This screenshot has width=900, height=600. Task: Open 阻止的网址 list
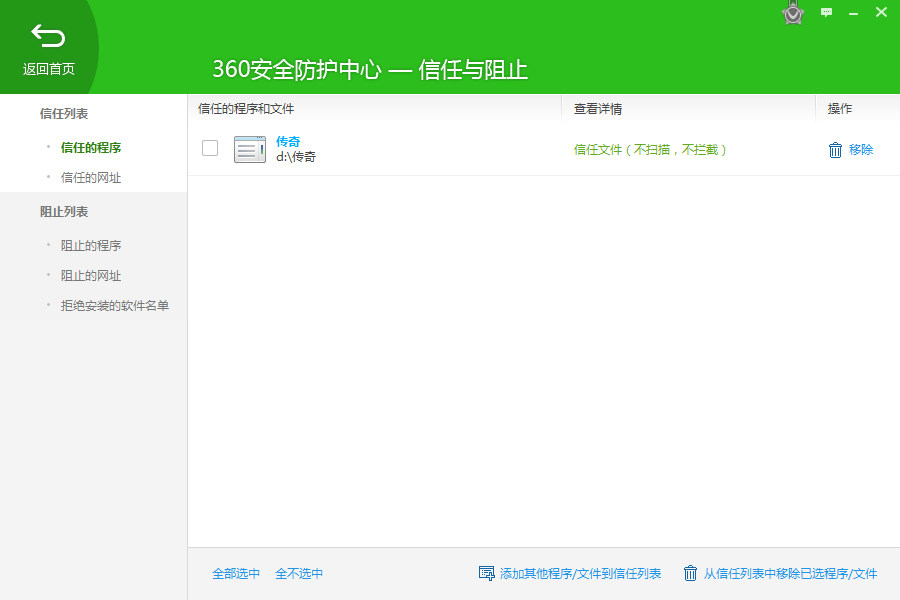(x=91, y=276)
